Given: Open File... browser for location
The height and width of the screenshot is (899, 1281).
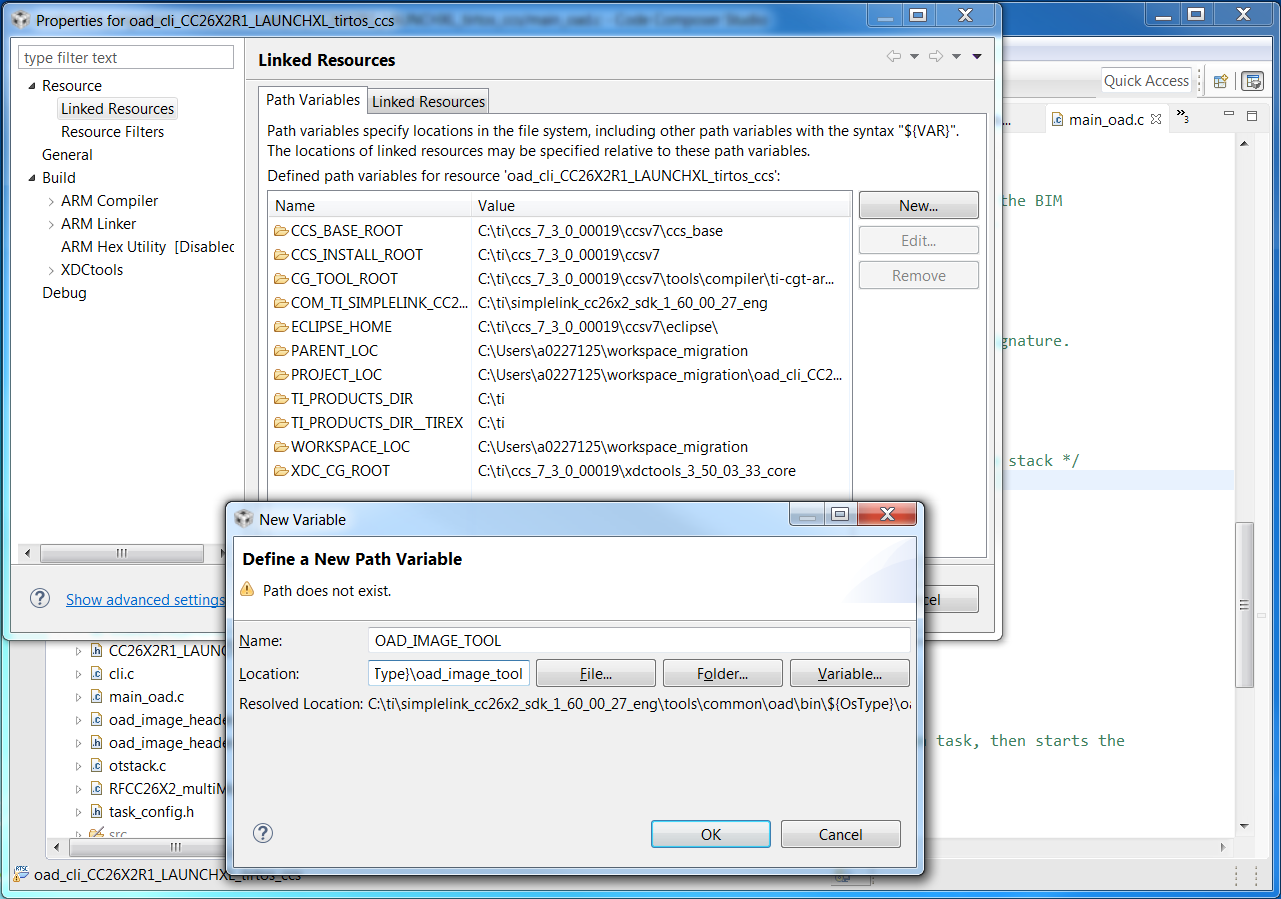Looking at the screenshot, I should 596,673.
